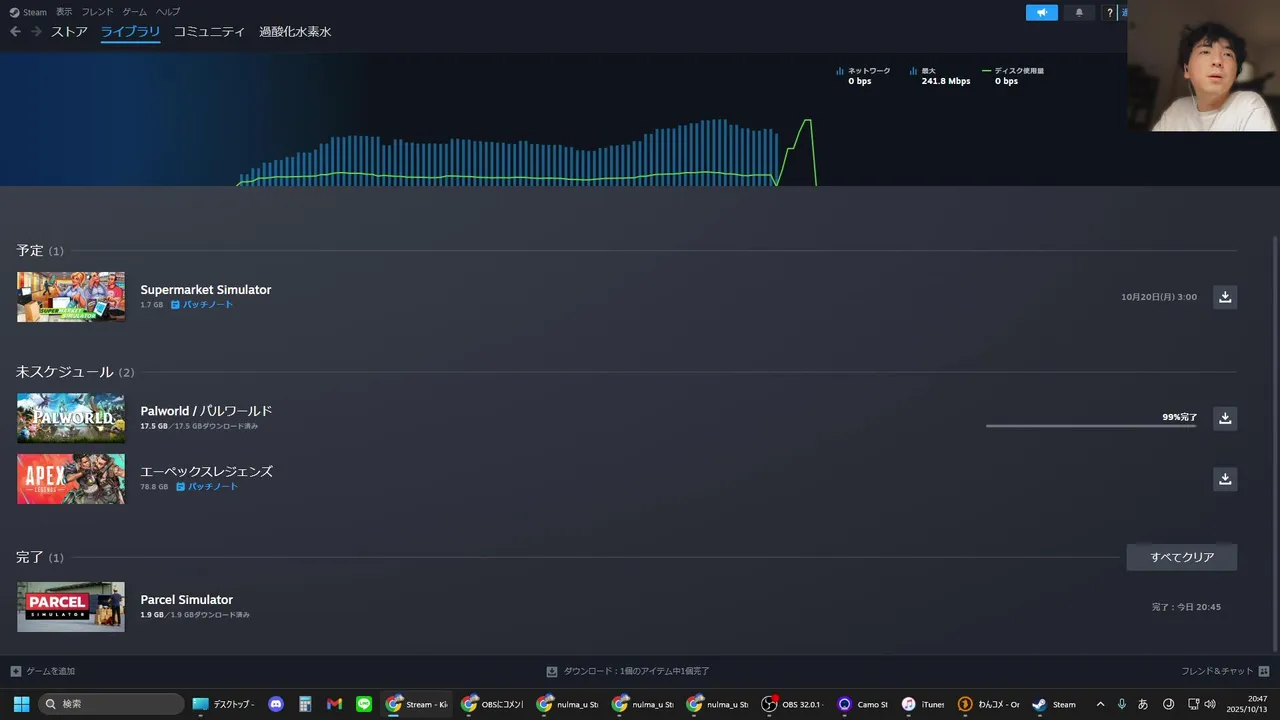Open Supermarket Simulator パッチノート link
Image resolution: width=1280 pixels, height=720 pixels.
[207, 305]
